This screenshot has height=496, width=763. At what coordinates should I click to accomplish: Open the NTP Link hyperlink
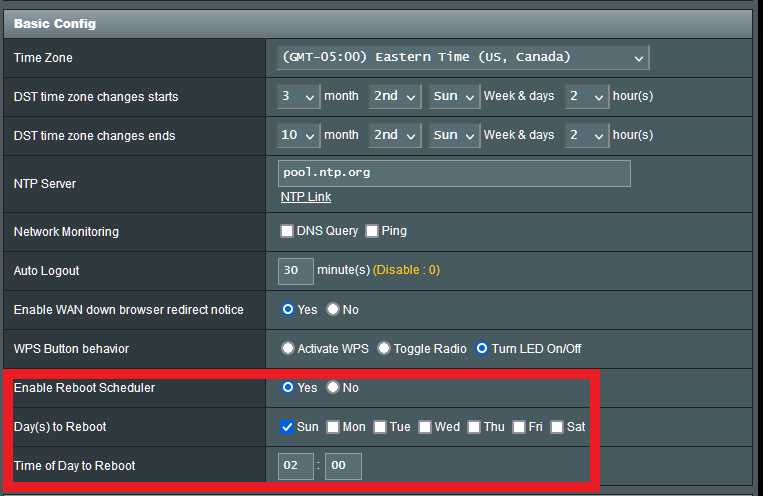coord(305,197)
